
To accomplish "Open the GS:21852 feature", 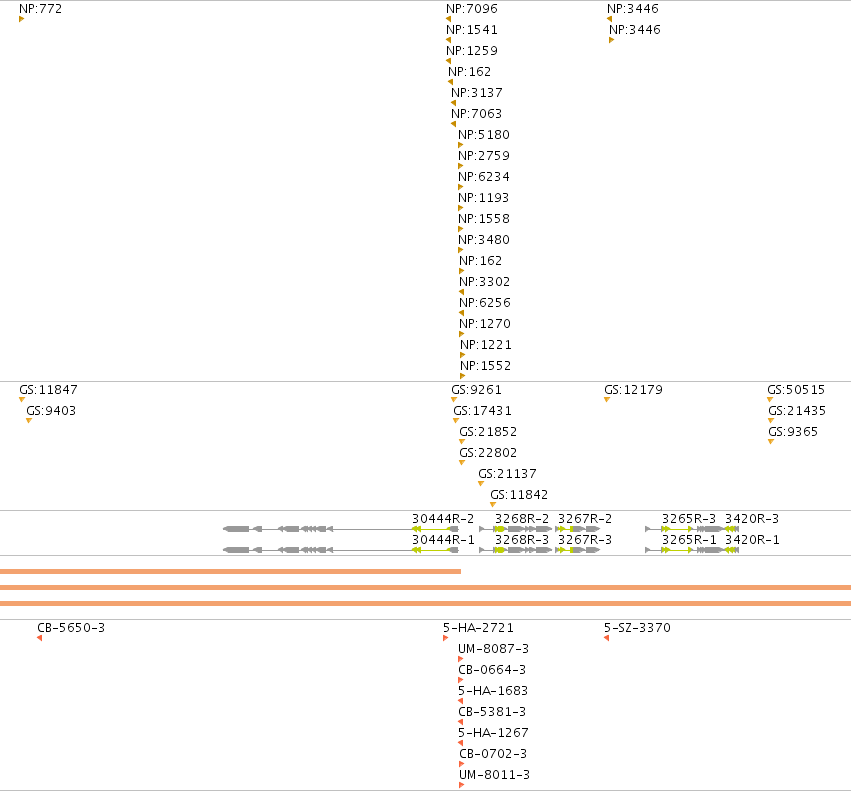I will [x=488, y=432].
